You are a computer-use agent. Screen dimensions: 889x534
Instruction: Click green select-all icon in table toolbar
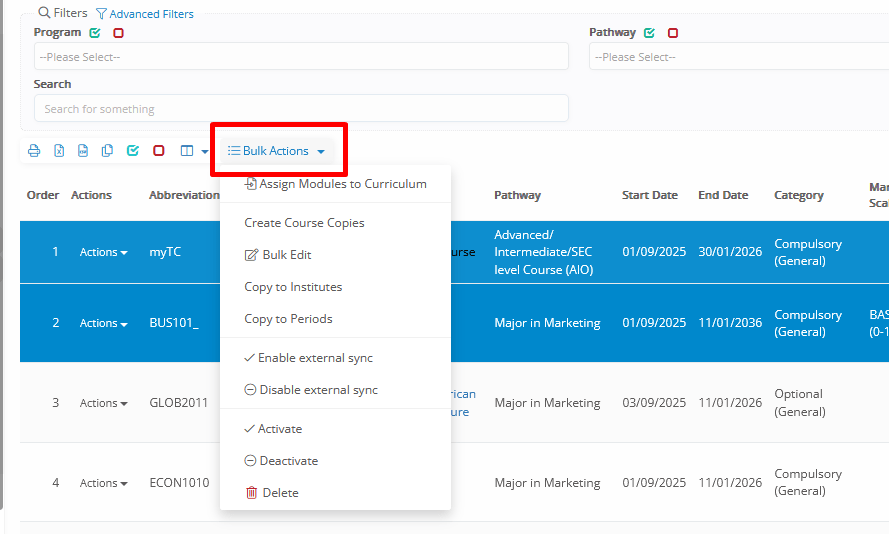click(133, 151)
